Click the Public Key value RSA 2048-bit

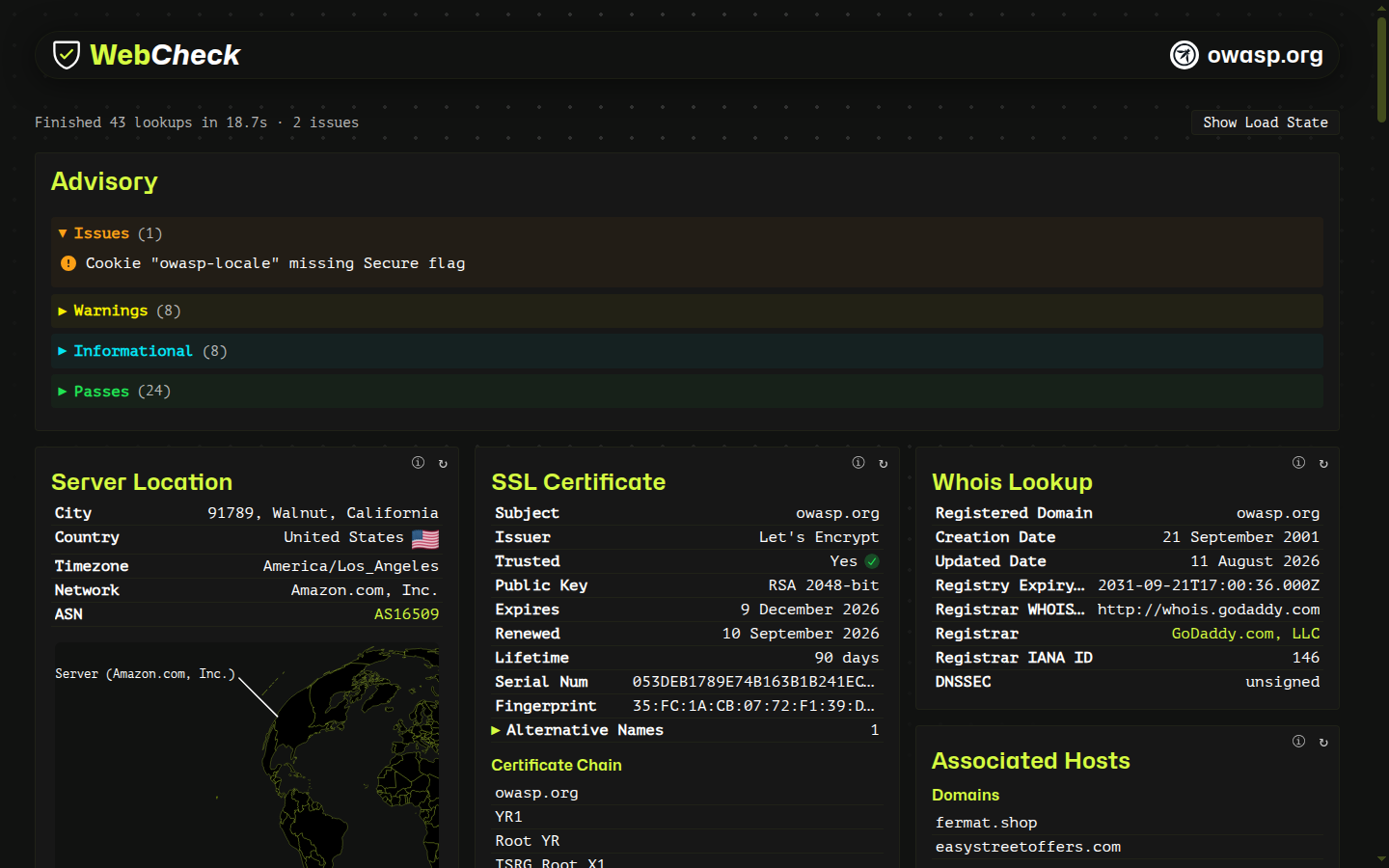[x=824, y=585]
